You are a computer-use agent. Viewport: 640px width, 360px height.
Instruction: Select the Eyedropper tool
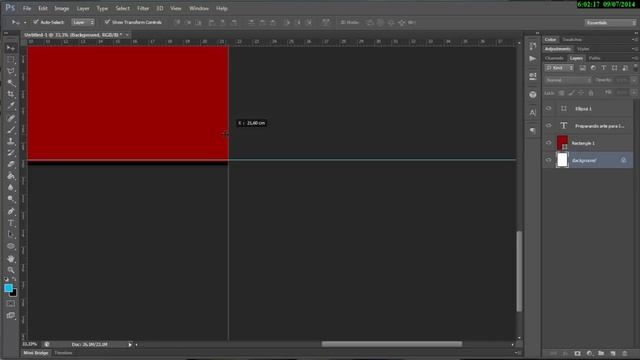pos(11,106)
